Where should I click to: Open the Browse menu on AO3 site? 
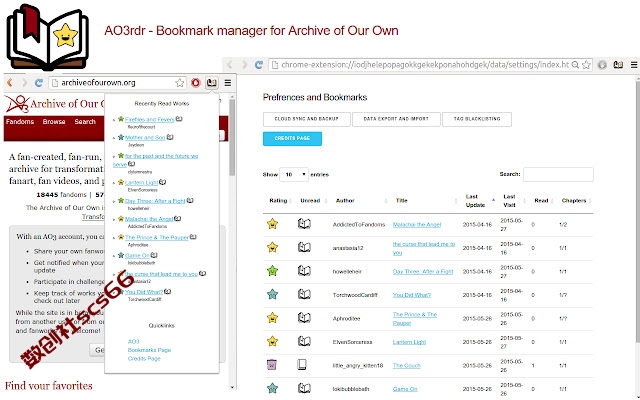pos(54,122)
